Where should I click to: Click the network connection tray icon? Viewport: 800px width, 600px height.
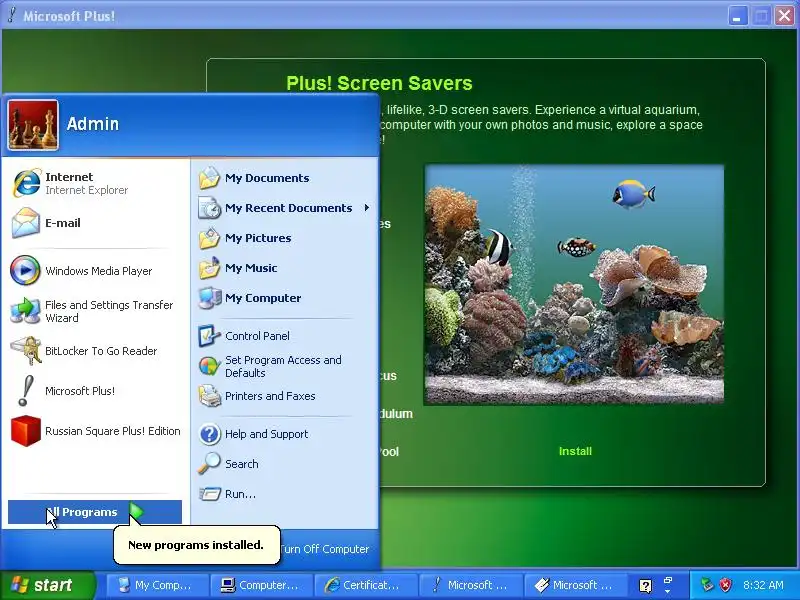(707, 585)
